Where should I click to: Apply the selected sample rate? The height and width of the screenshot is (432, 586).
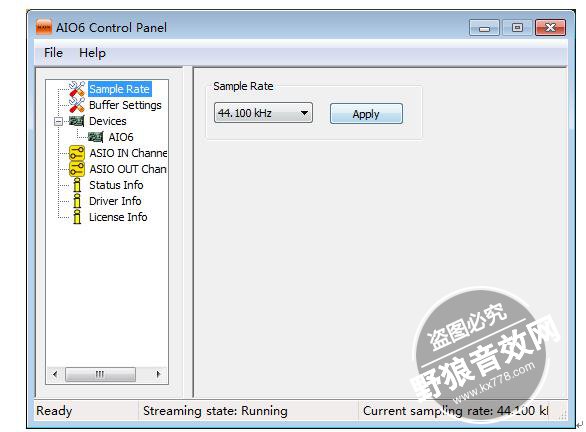point(366,114)
